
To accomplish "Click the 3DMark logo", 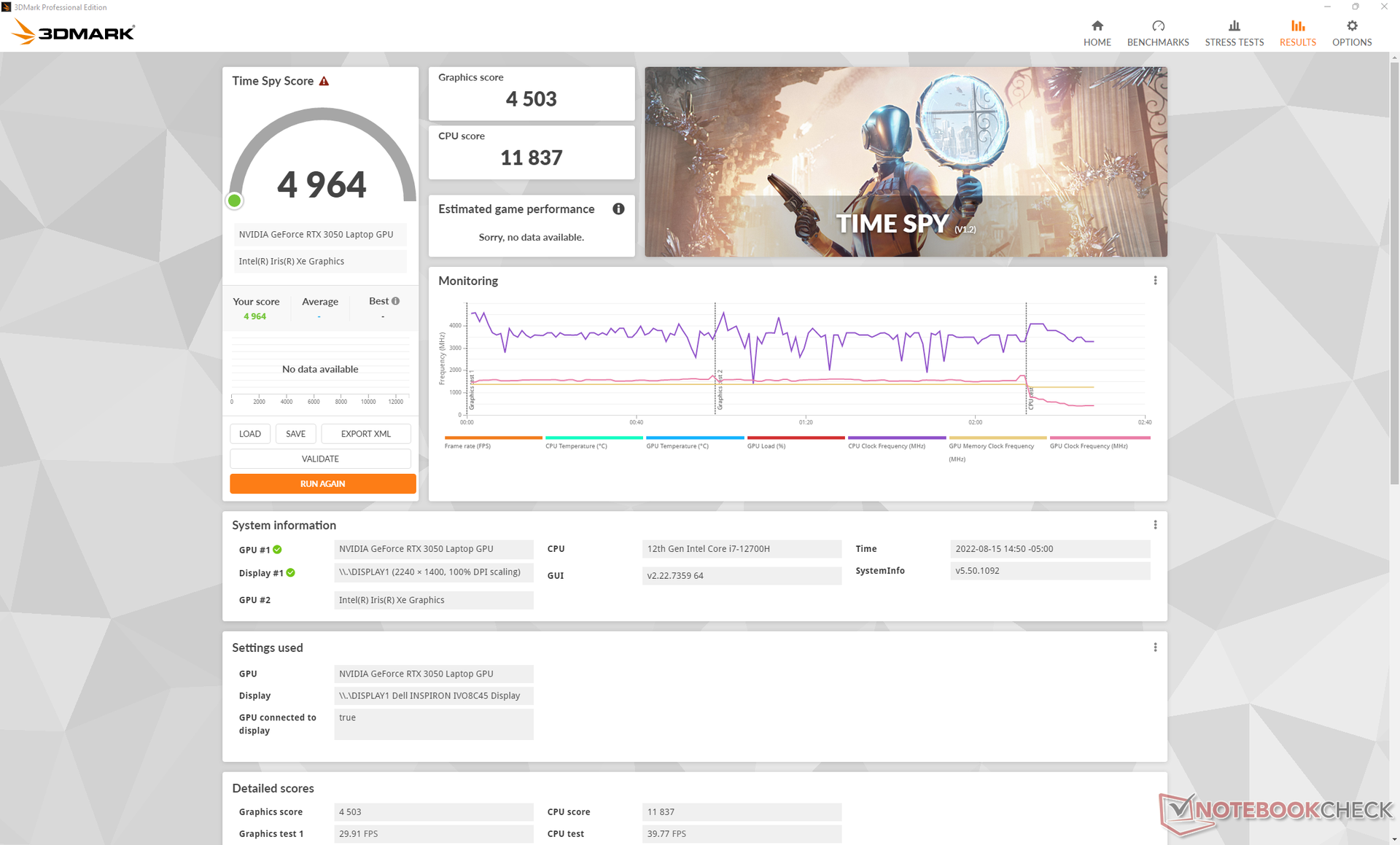I will (74, 32).
